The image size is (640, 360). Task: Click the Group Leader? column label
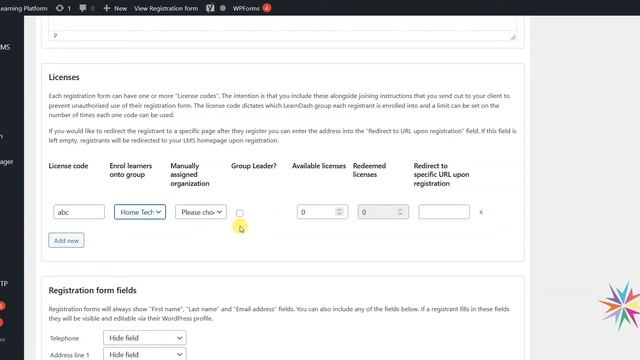[253, 166]
